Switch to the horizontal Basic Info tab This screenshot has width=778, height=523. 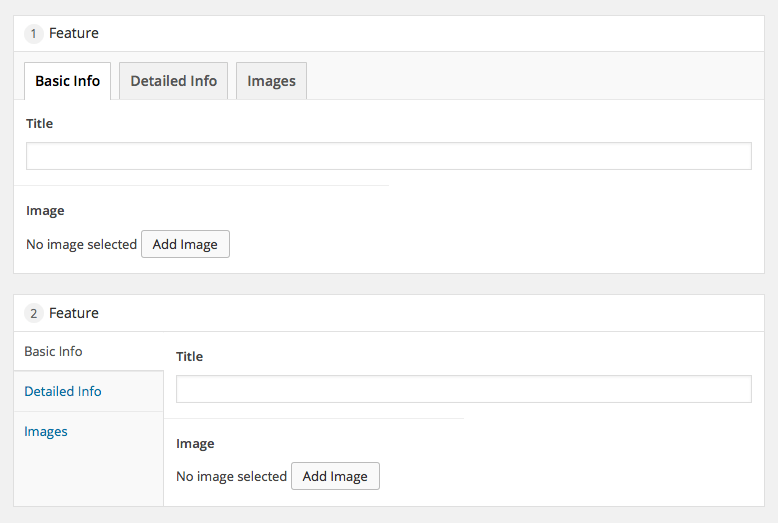click(x=67, y=81)
